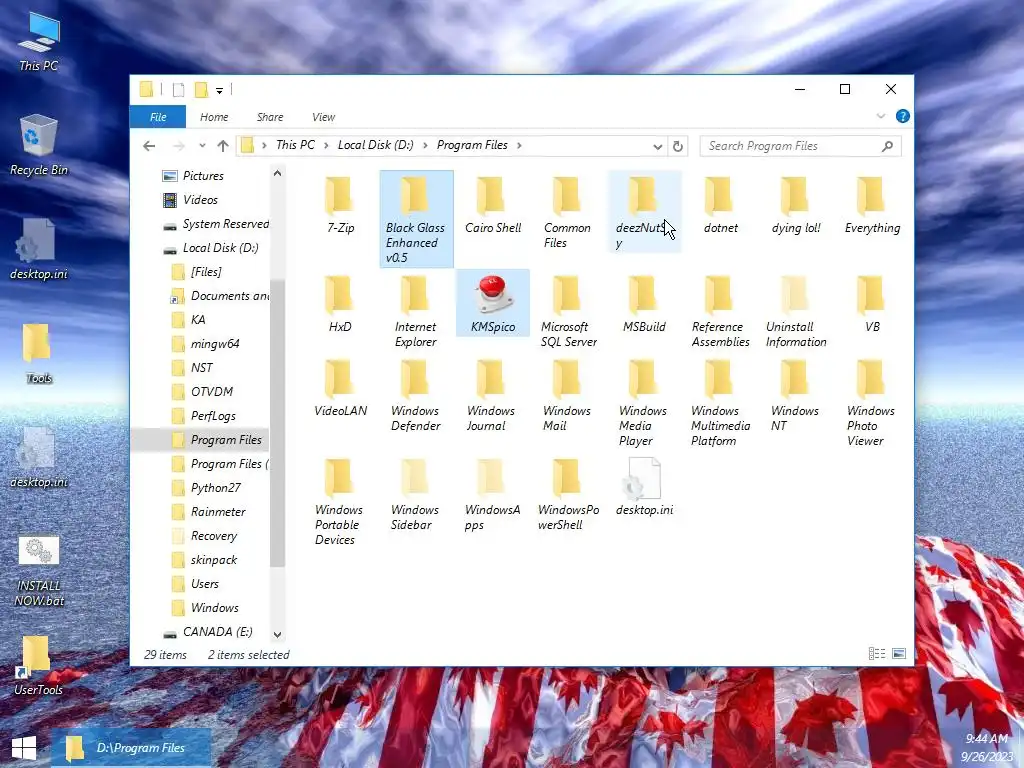Open Explorer help question mark
The image size is (1024, 768).
click(x=903, y=116)
